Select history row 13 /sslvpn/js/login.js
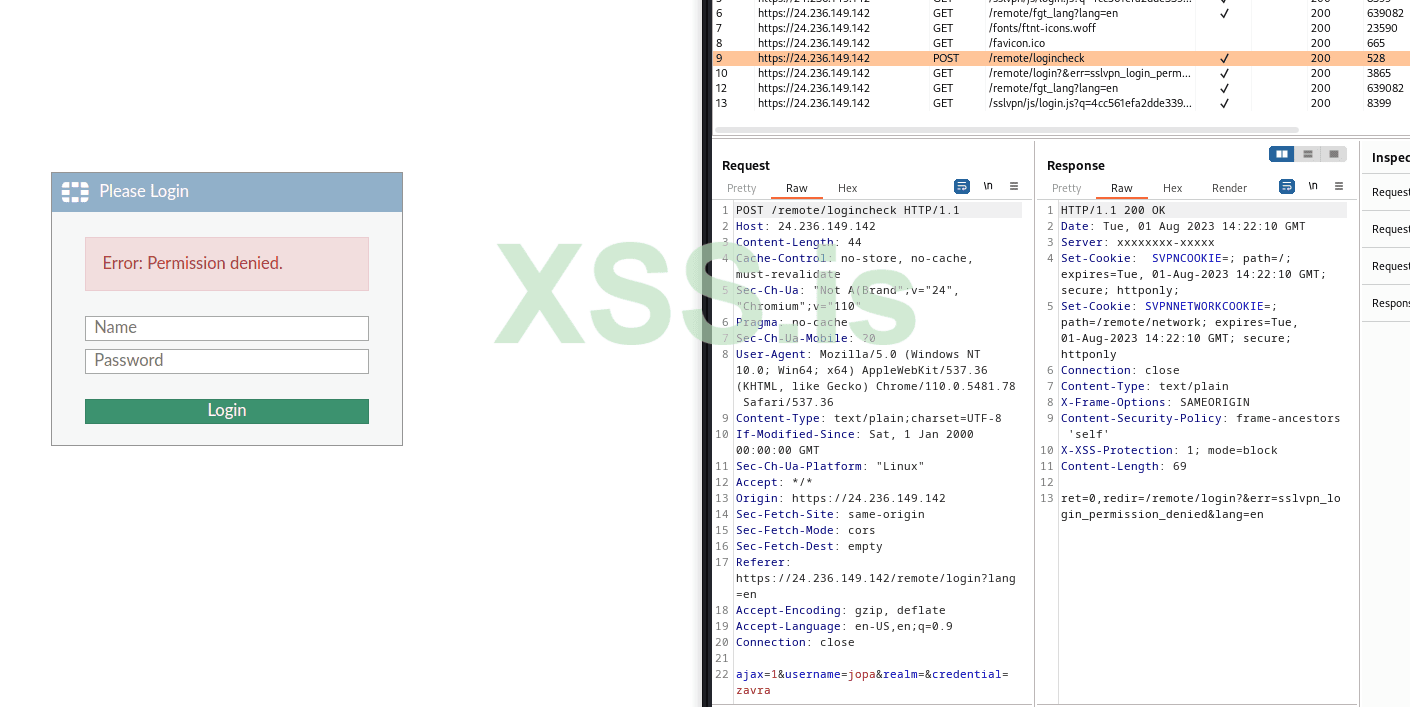The width and height of the screenshot is (1410, 707). coord(1061,103)
